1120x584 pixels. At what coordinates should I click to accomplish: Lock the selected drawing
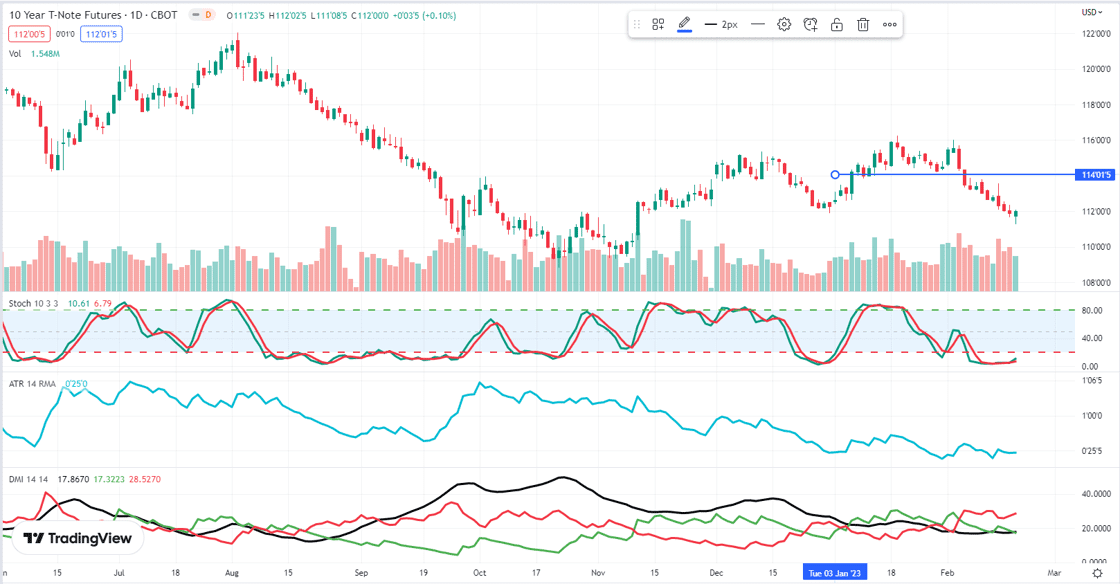coord(836,24)
